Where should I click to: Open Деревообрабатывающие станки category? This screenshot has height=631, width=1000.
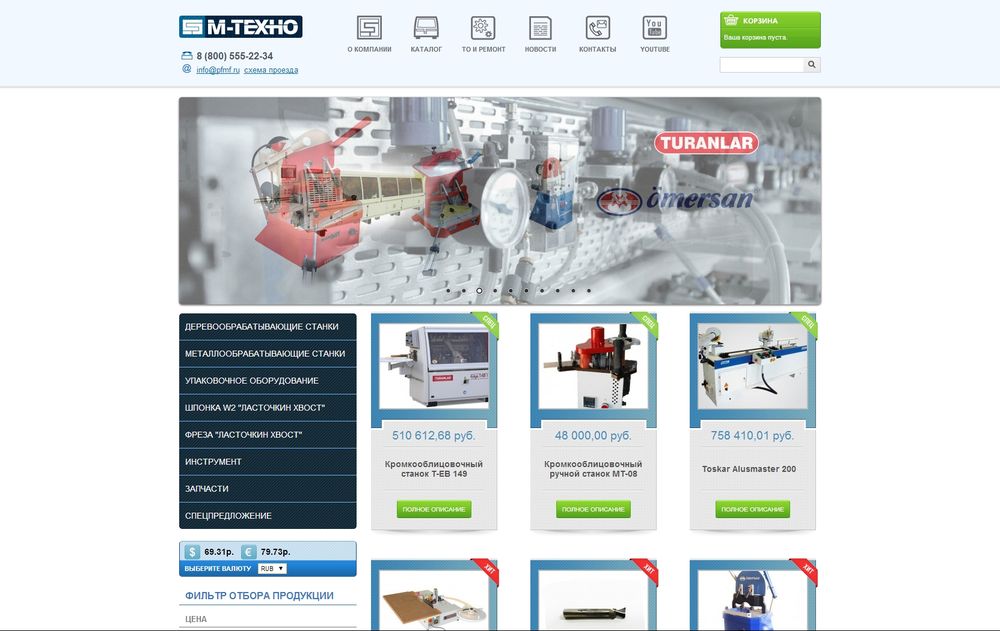pyautogui.click(x=268, y=327)
